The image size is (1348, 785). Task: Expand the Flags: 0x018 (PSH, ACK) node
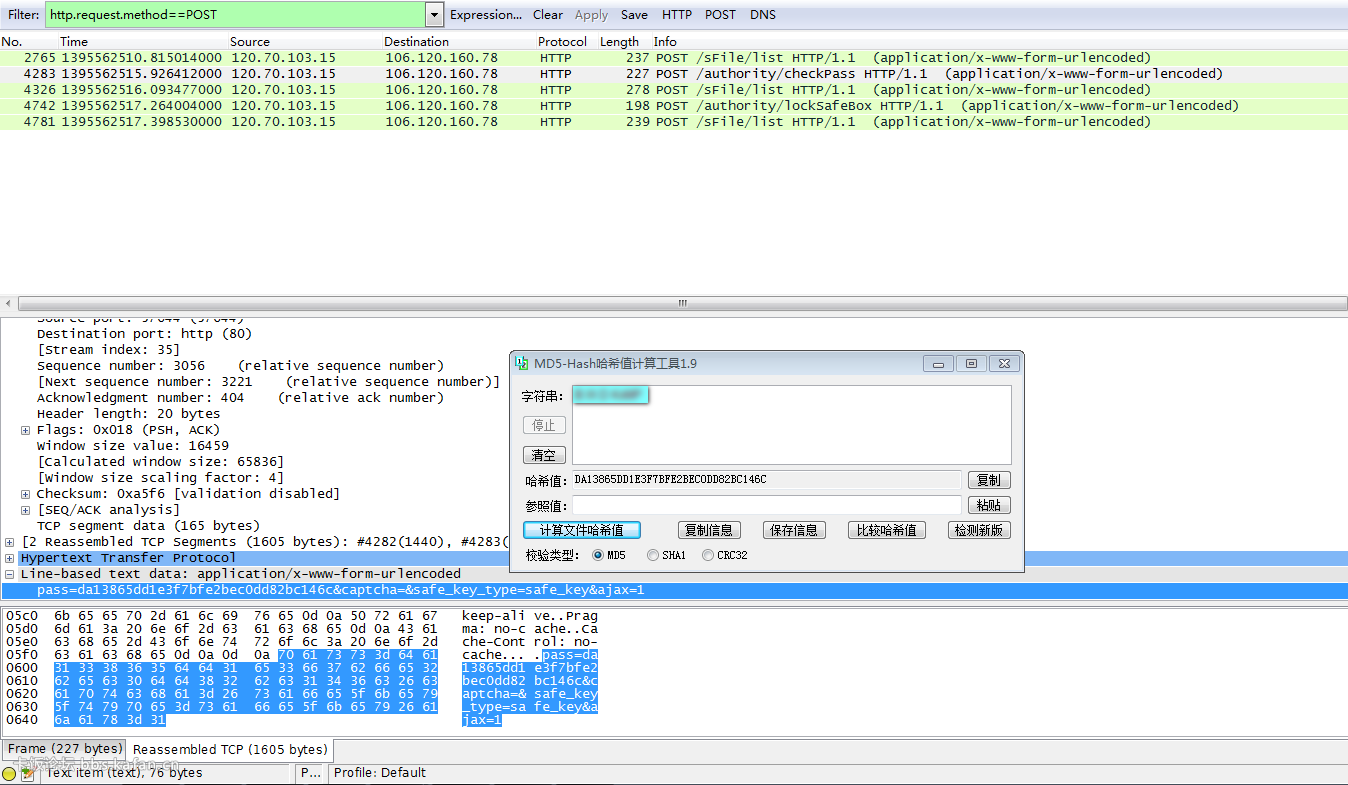(x=25, y=430)
